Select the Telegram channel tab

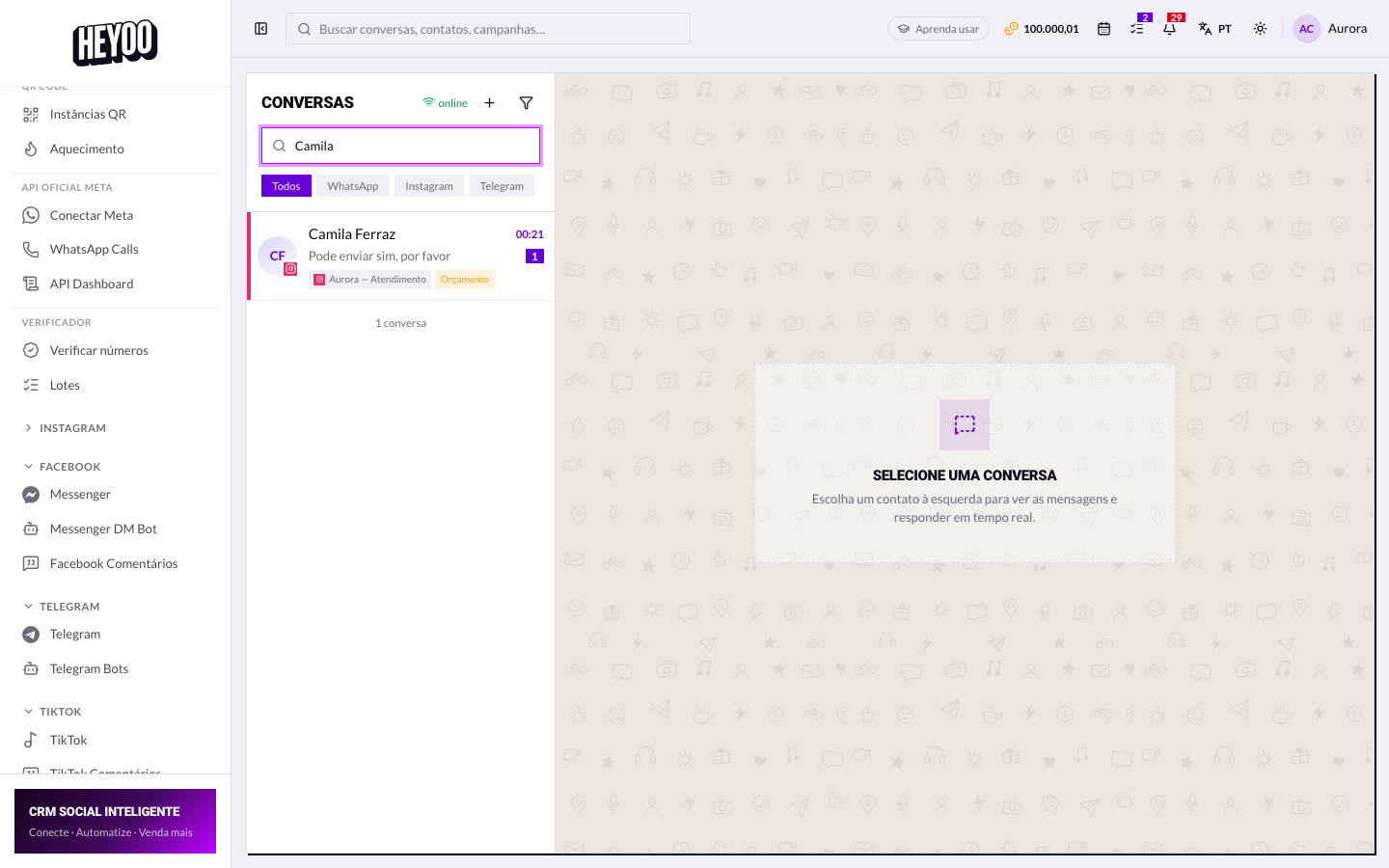tap(502, 186)
